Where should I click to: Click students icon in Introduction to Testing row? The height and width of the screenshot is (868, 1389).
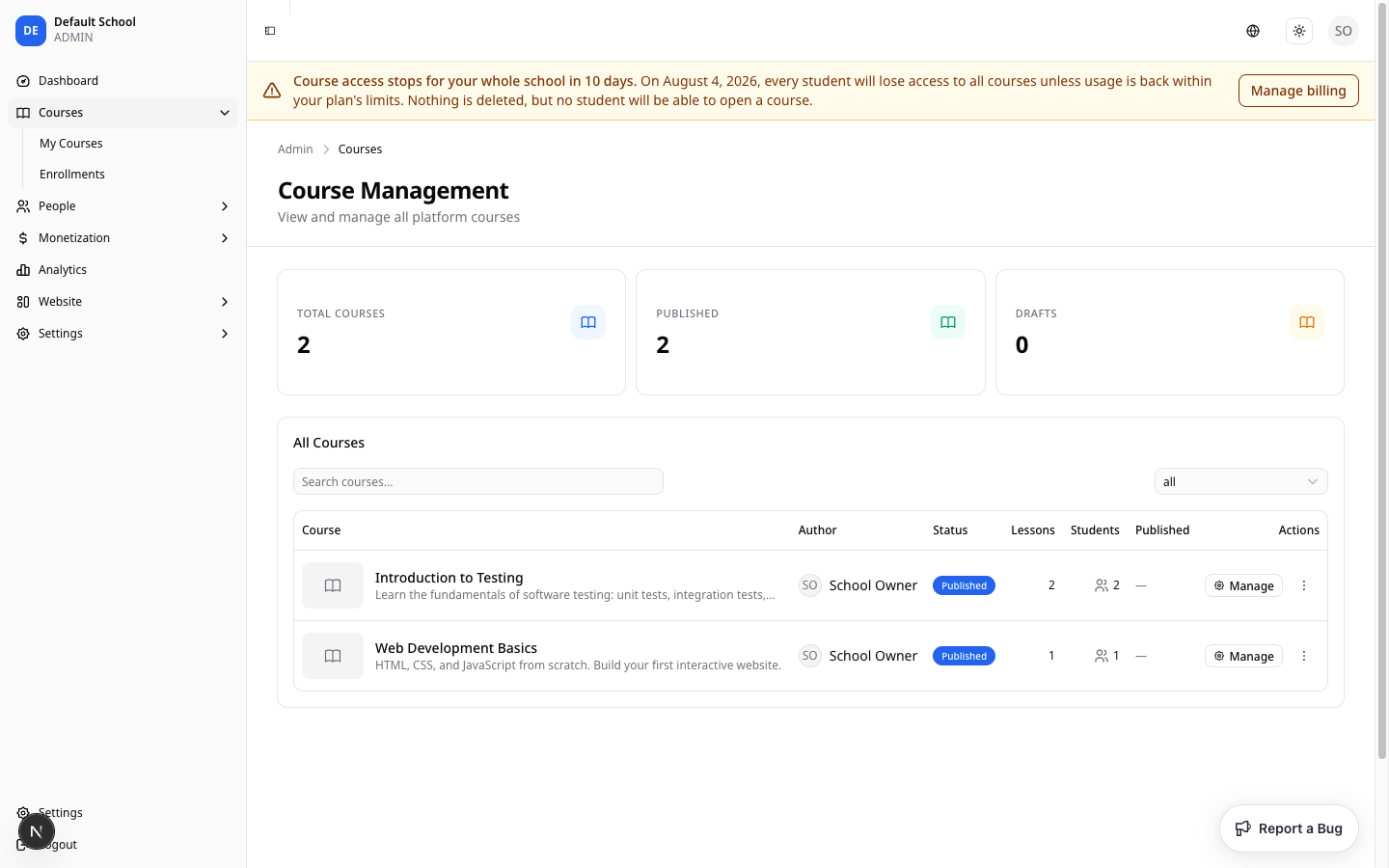pos(1102,585)
